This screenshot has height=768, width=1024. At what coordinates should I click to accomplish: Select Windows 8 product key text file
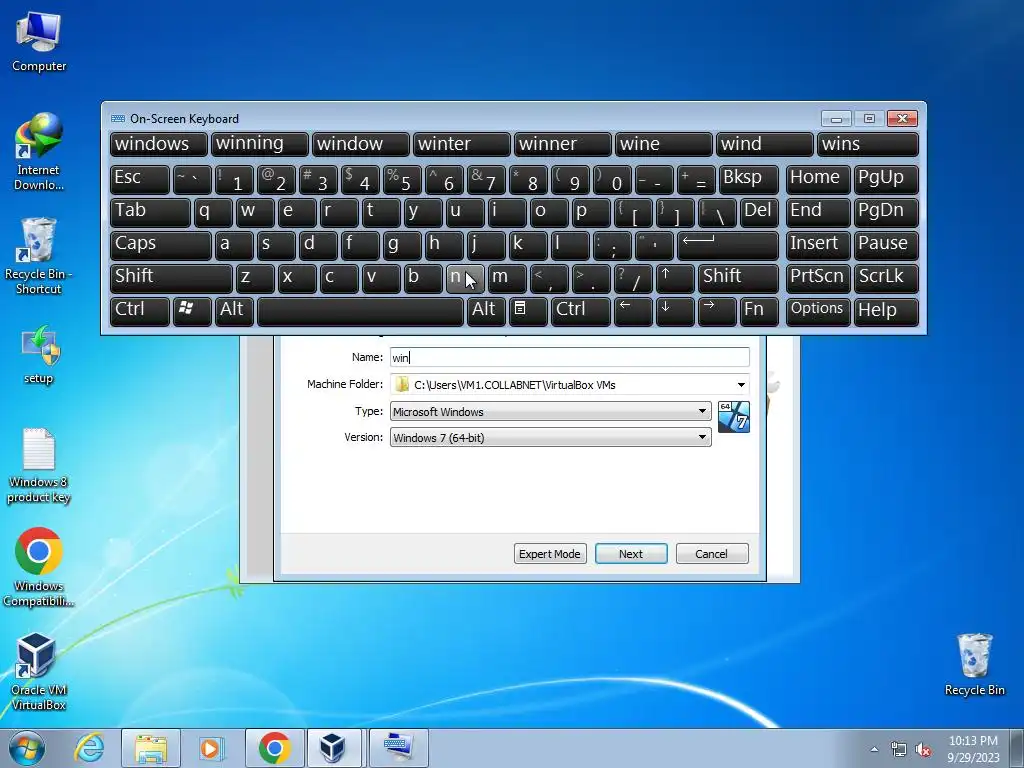pos(39,465)
